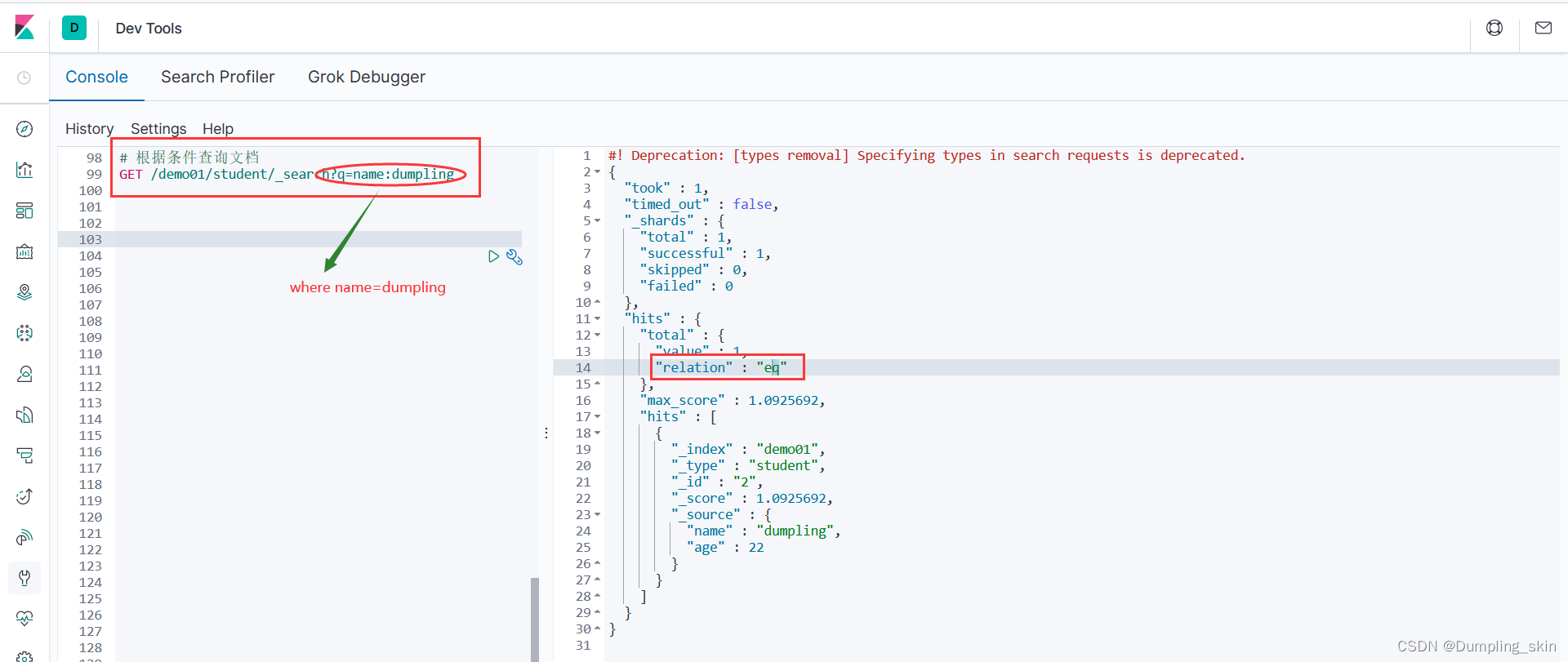This screenshot has width=1568, height=662.
Task: Open the help menu icon in header
Action: (x=1494, y=28)
